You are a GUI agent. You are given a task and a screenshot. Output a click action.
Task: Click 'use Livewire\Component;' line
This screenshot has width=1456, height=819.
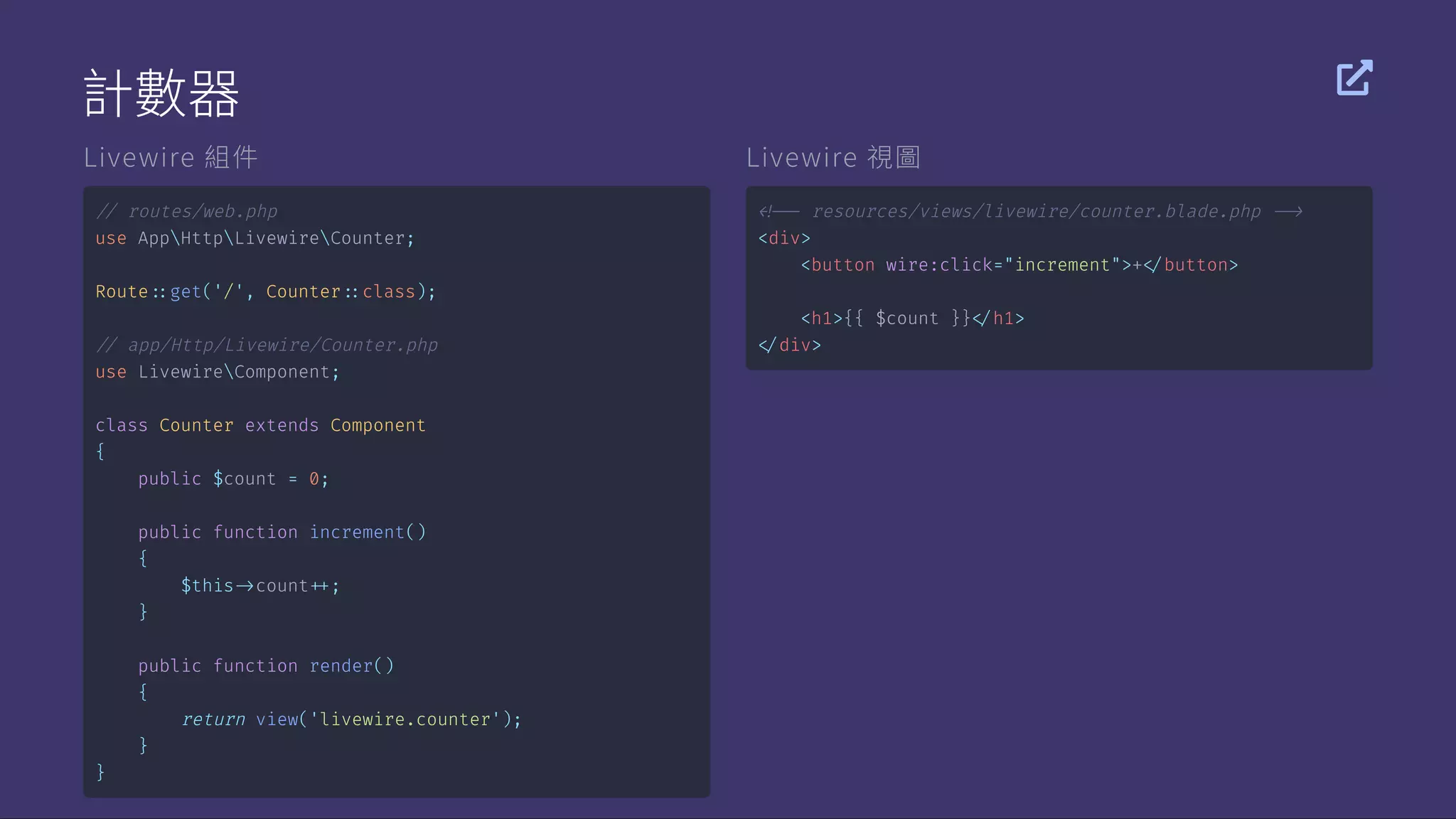[x=218, y=372]
